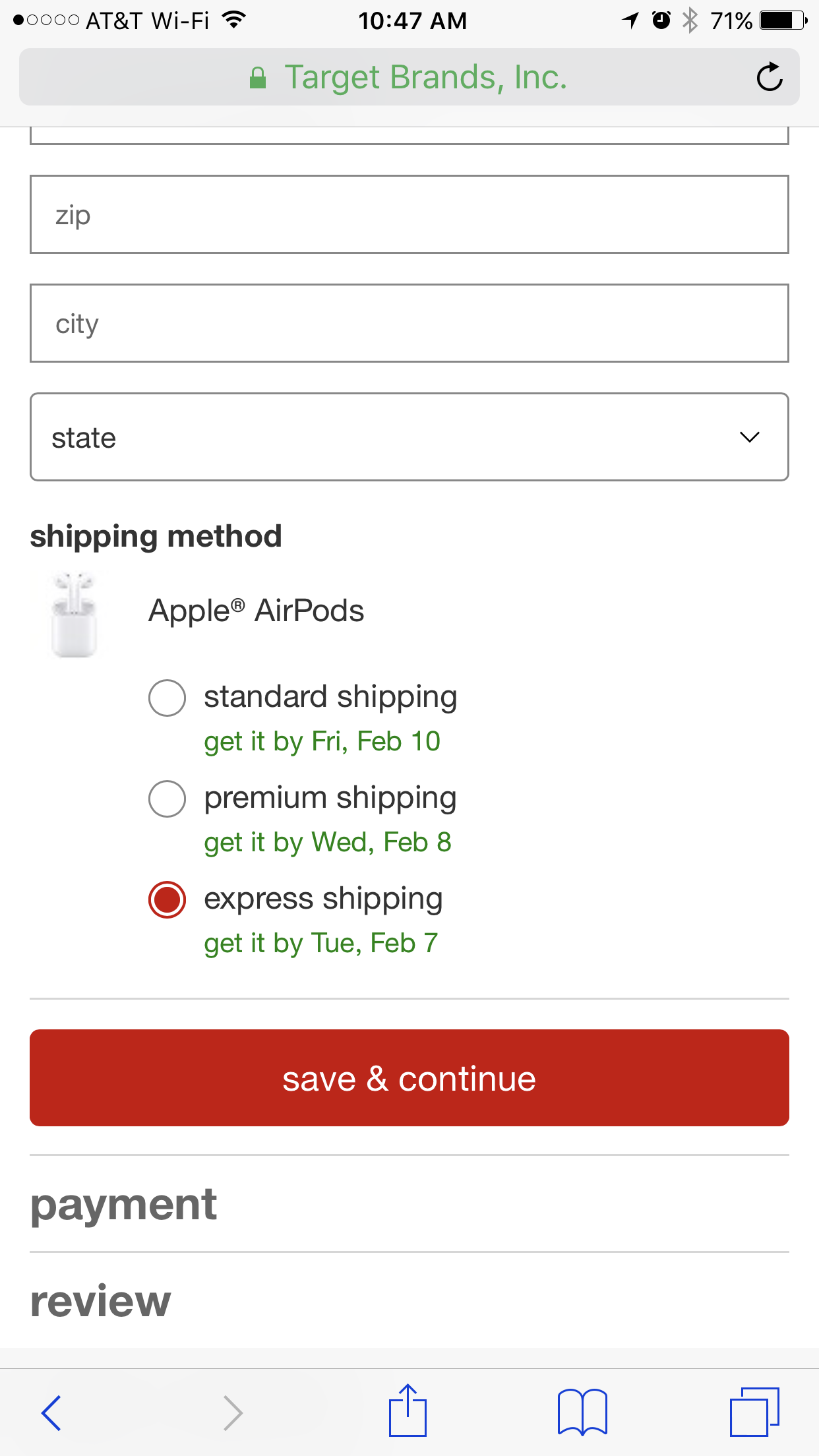Tap the Apple AirPods product thumbnail

click(x=74, y=615)
